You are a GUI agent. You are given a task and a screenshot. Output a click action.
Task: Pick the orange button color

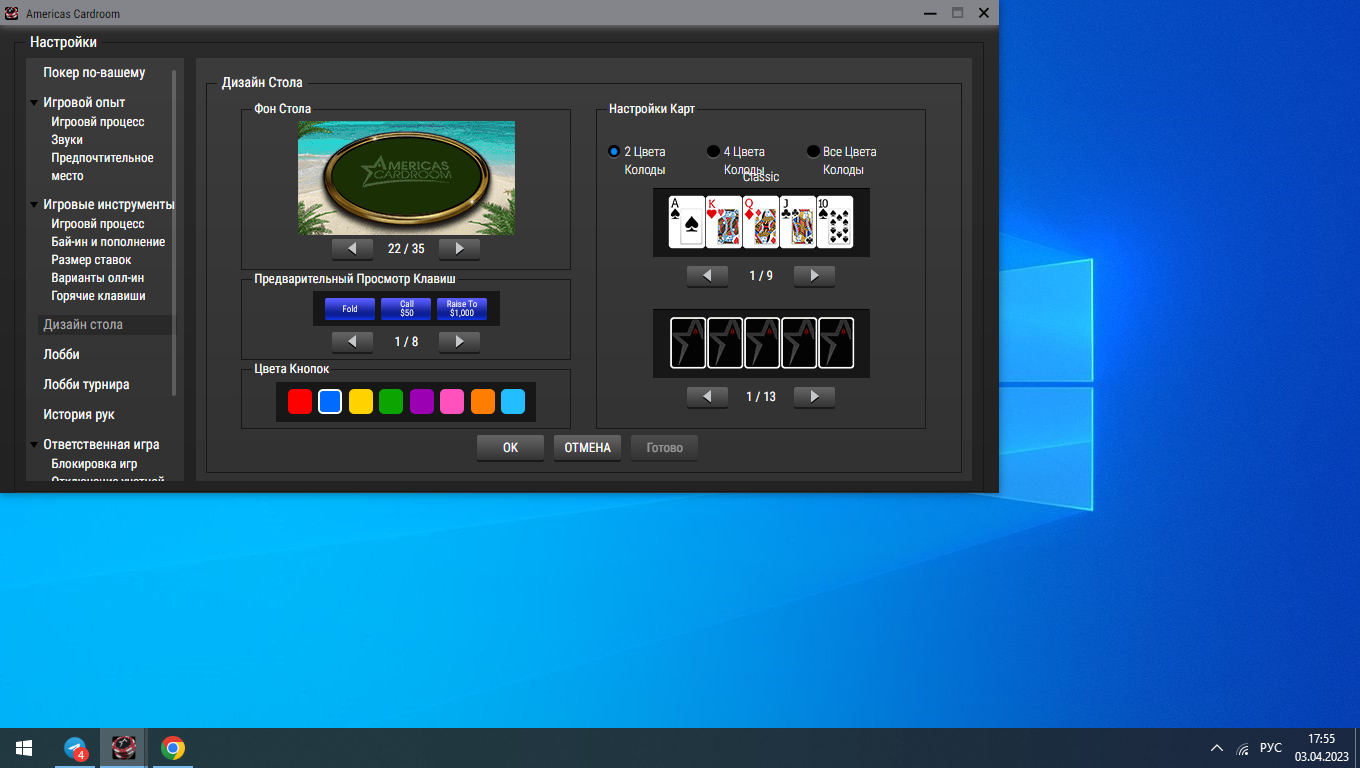(x=483, y=402)
